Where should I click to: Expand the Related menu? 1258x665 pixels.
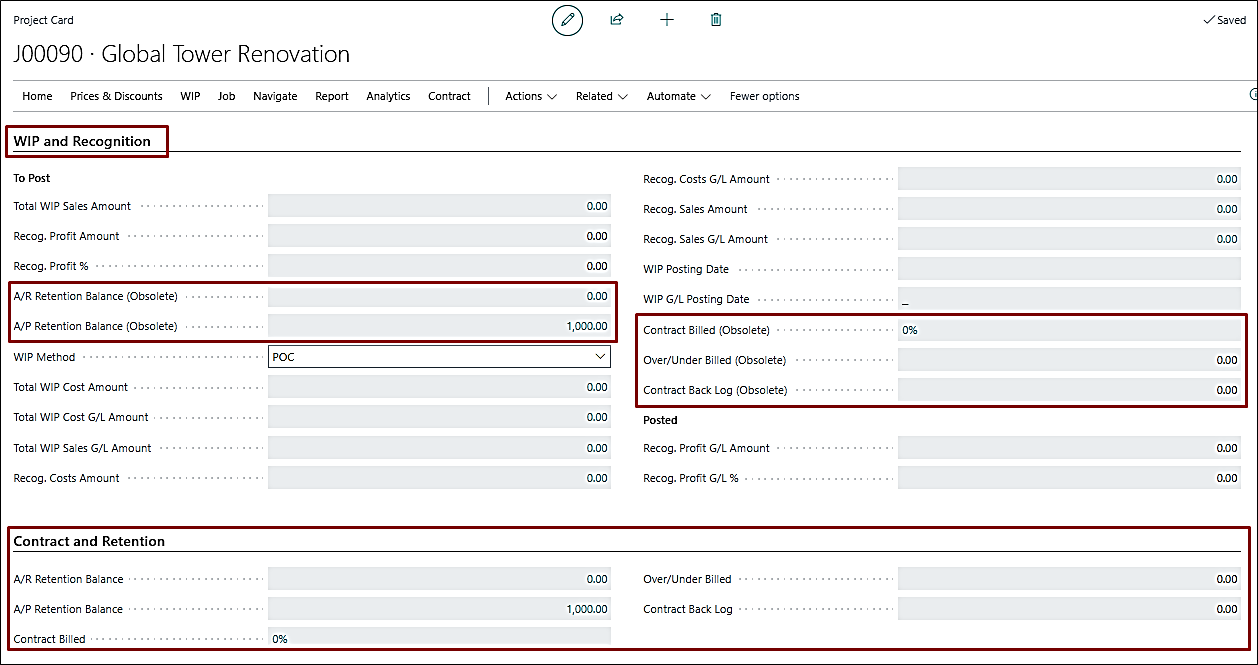click(601, 96)
